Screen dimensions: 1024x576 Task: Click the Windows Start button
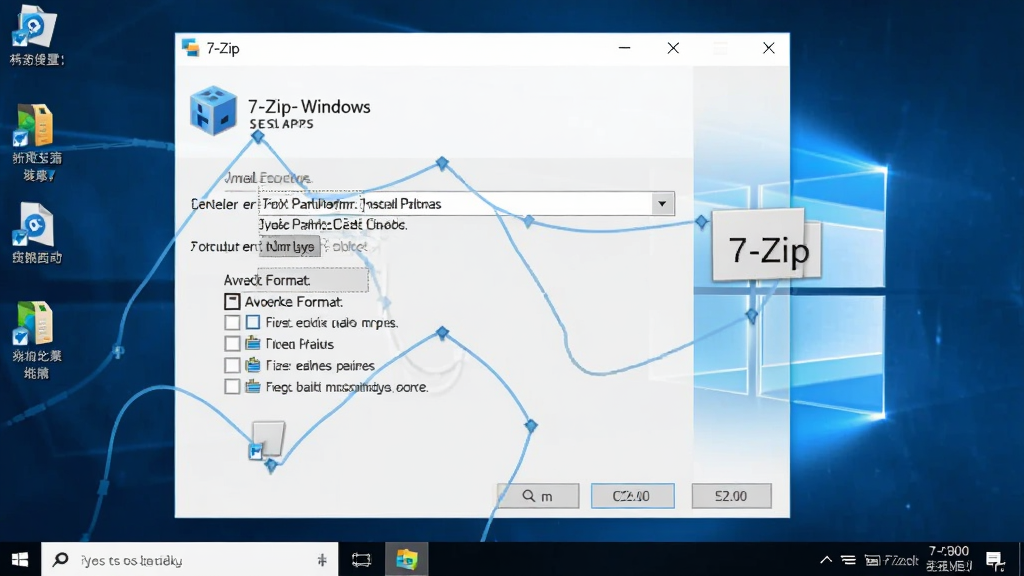(20, 560)
